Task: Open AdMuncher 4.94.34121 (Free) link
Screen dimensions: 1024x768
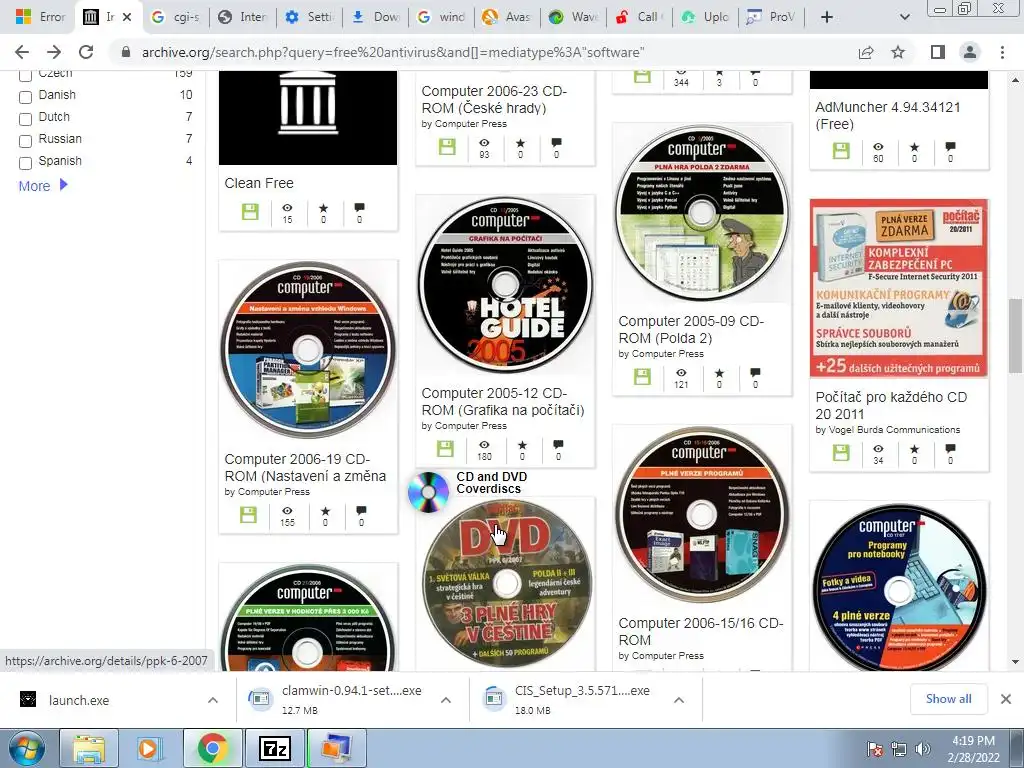Action: coord(888,116)
